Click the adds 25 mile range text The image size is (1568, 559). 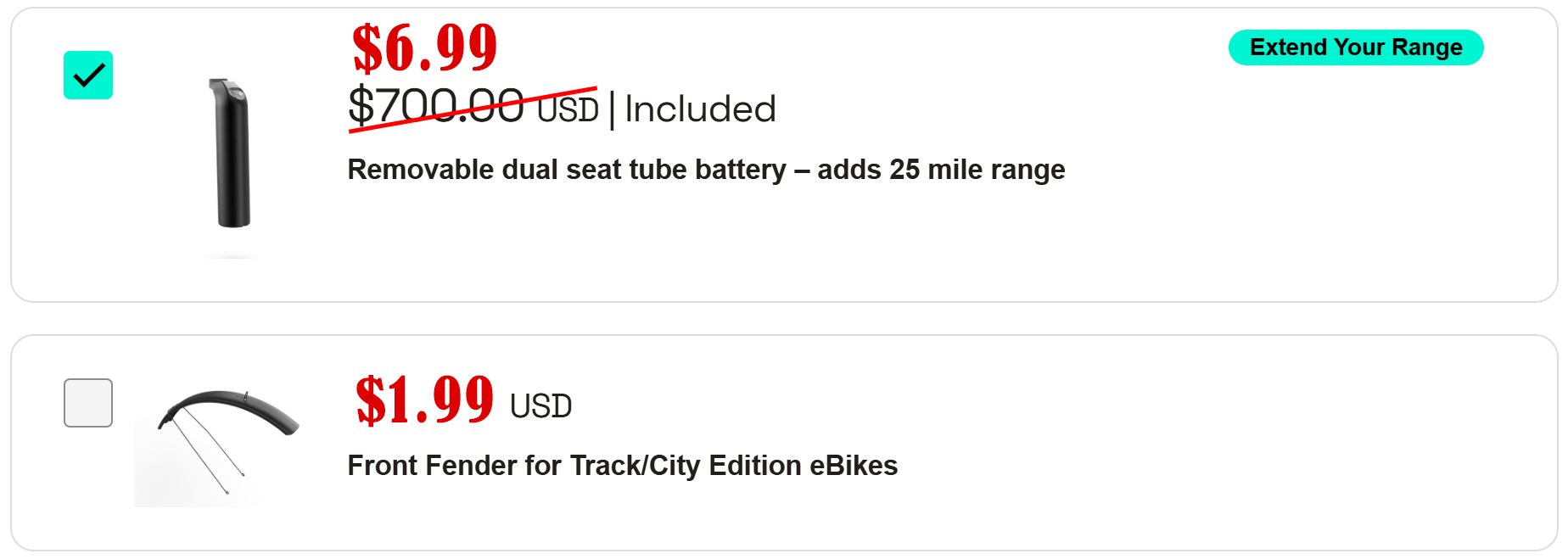click(x=941, y=170)
